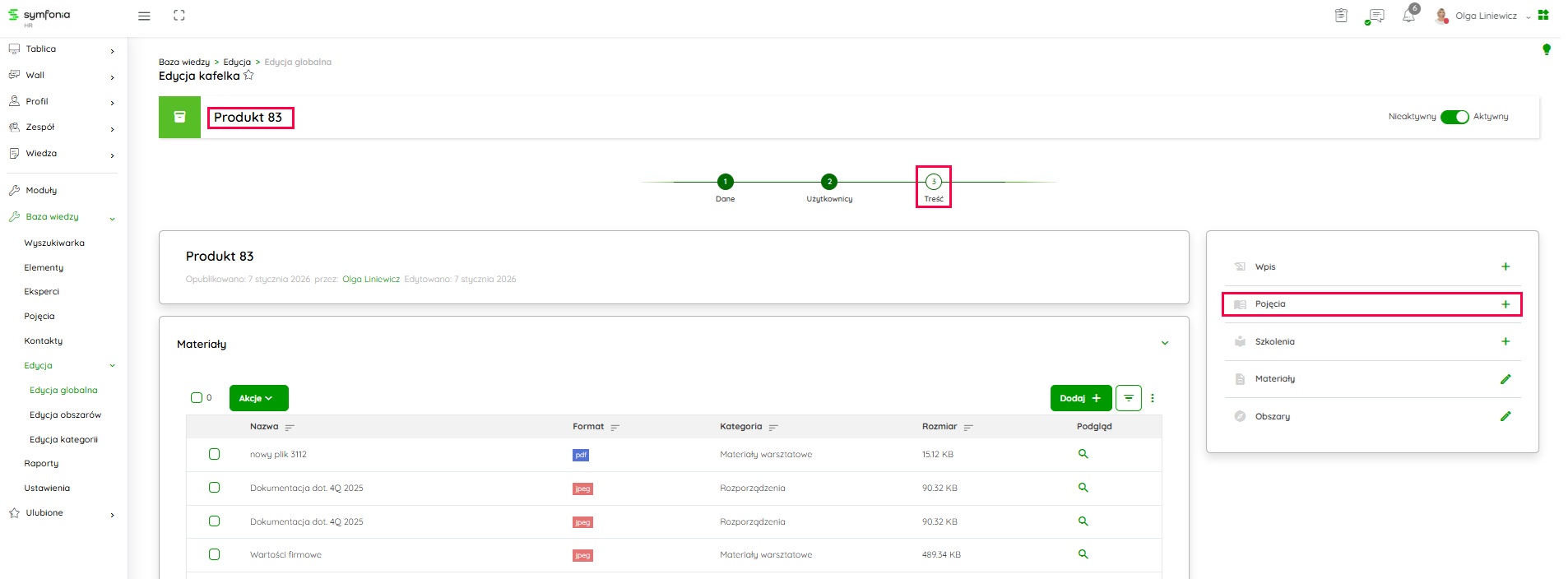Preview the file nowy plik 3112
Screen dimensions: 1568x579
pos(1083,454)
